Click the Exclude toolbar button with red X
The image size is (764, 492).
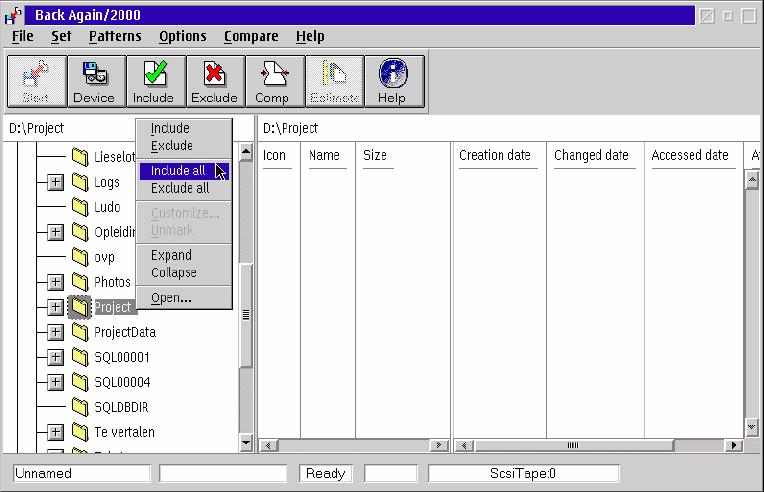click(x=215, y=81)
